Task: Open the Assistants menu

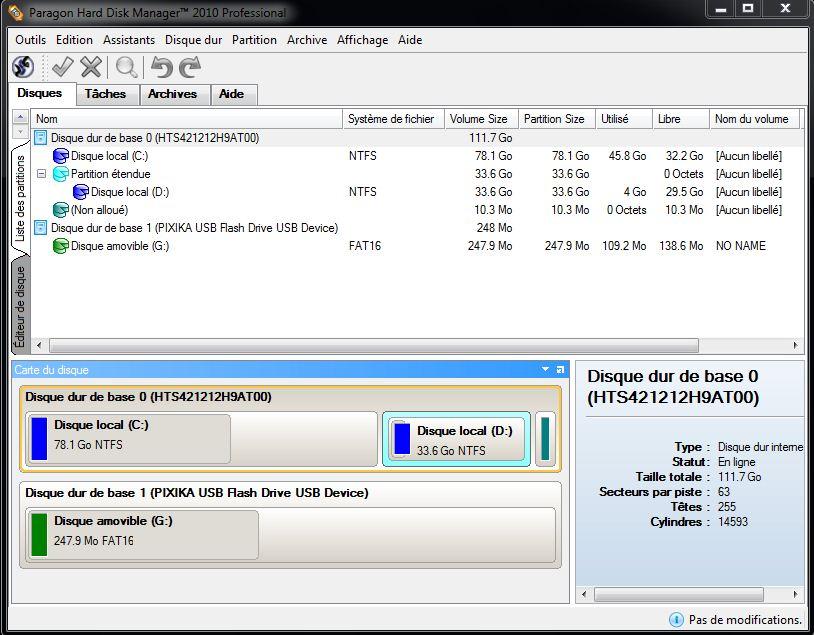Action: (129, 40)
